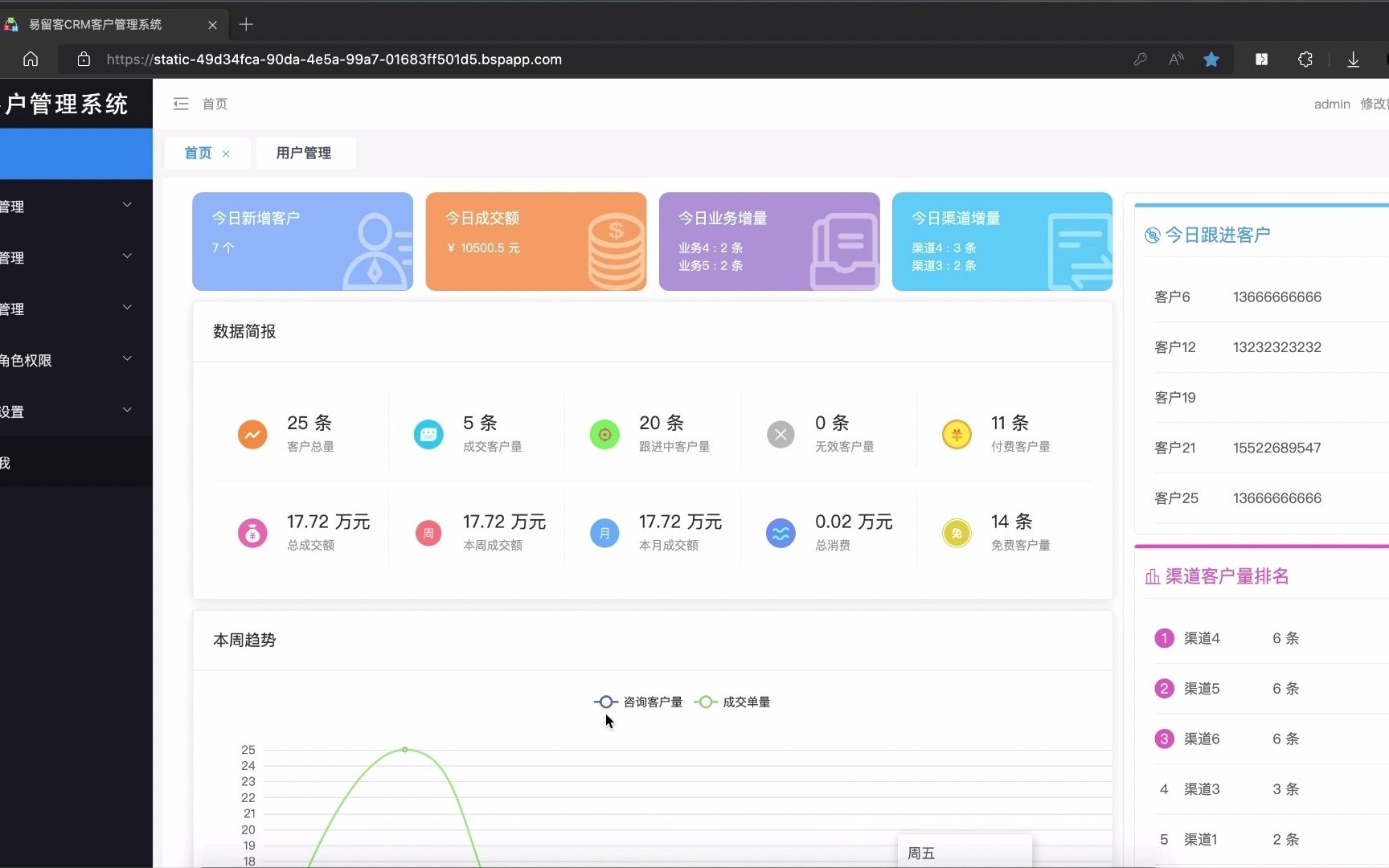Click the peak data point on green line
Viewport: 1389px width, 868px height.
[405, 749]
